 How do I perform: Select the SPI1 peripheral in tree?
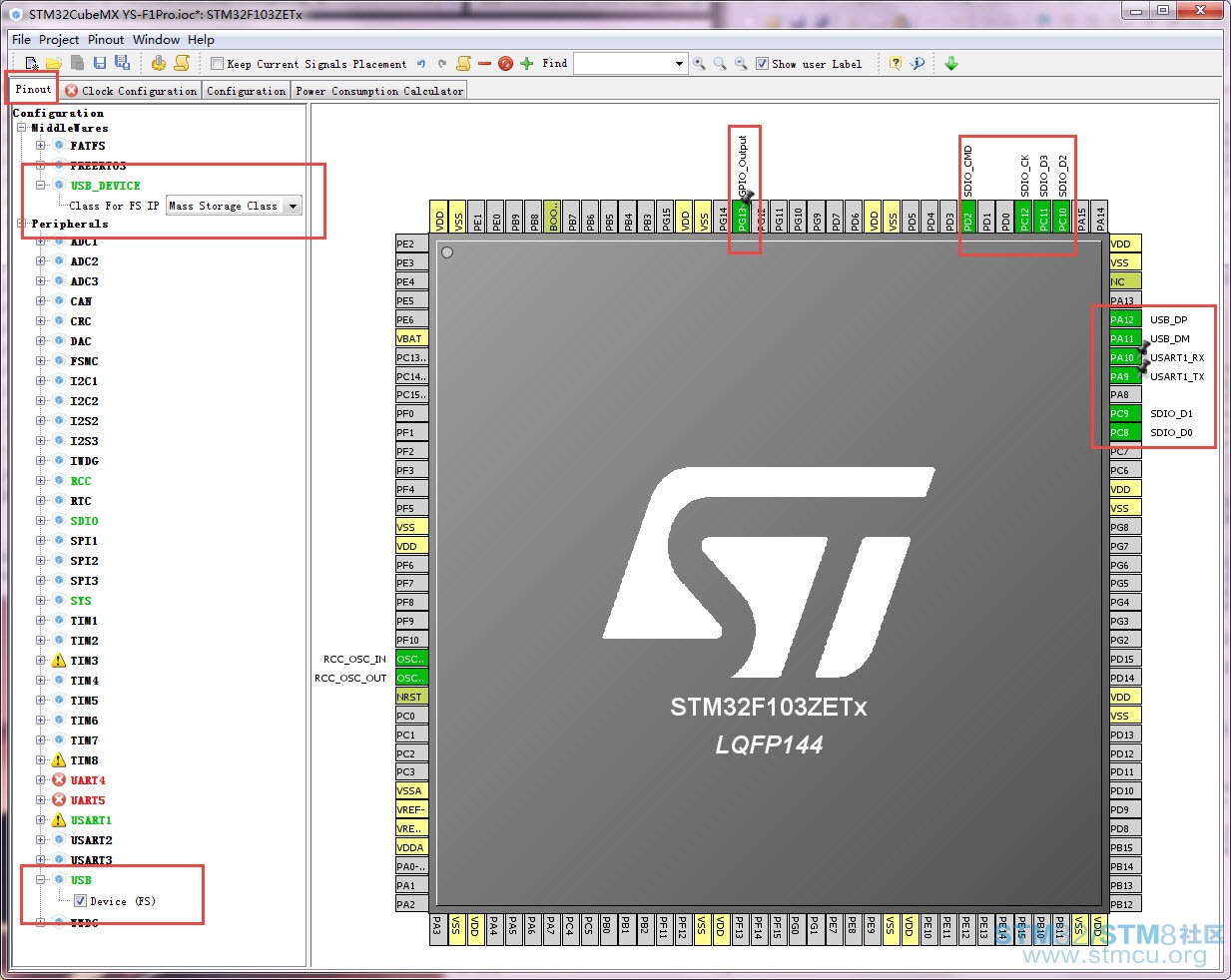point(84,541)
